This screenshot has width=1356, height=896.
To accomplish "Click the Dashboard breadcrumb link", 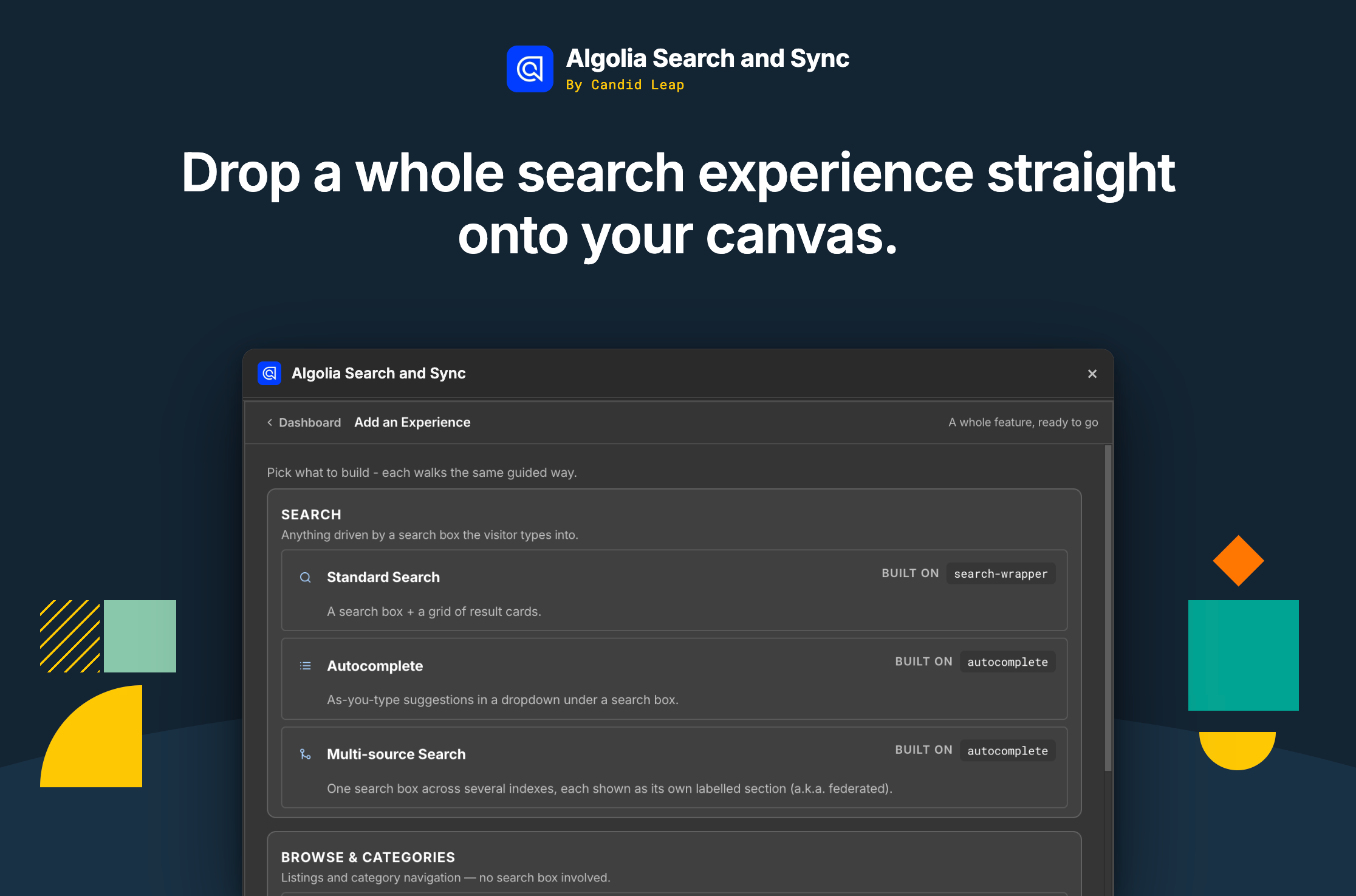I will pos(310,422).
